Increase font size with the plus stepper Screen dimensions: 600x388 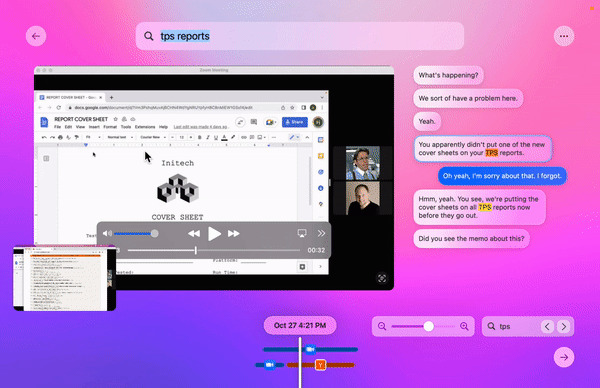click(x=191, y=137)
